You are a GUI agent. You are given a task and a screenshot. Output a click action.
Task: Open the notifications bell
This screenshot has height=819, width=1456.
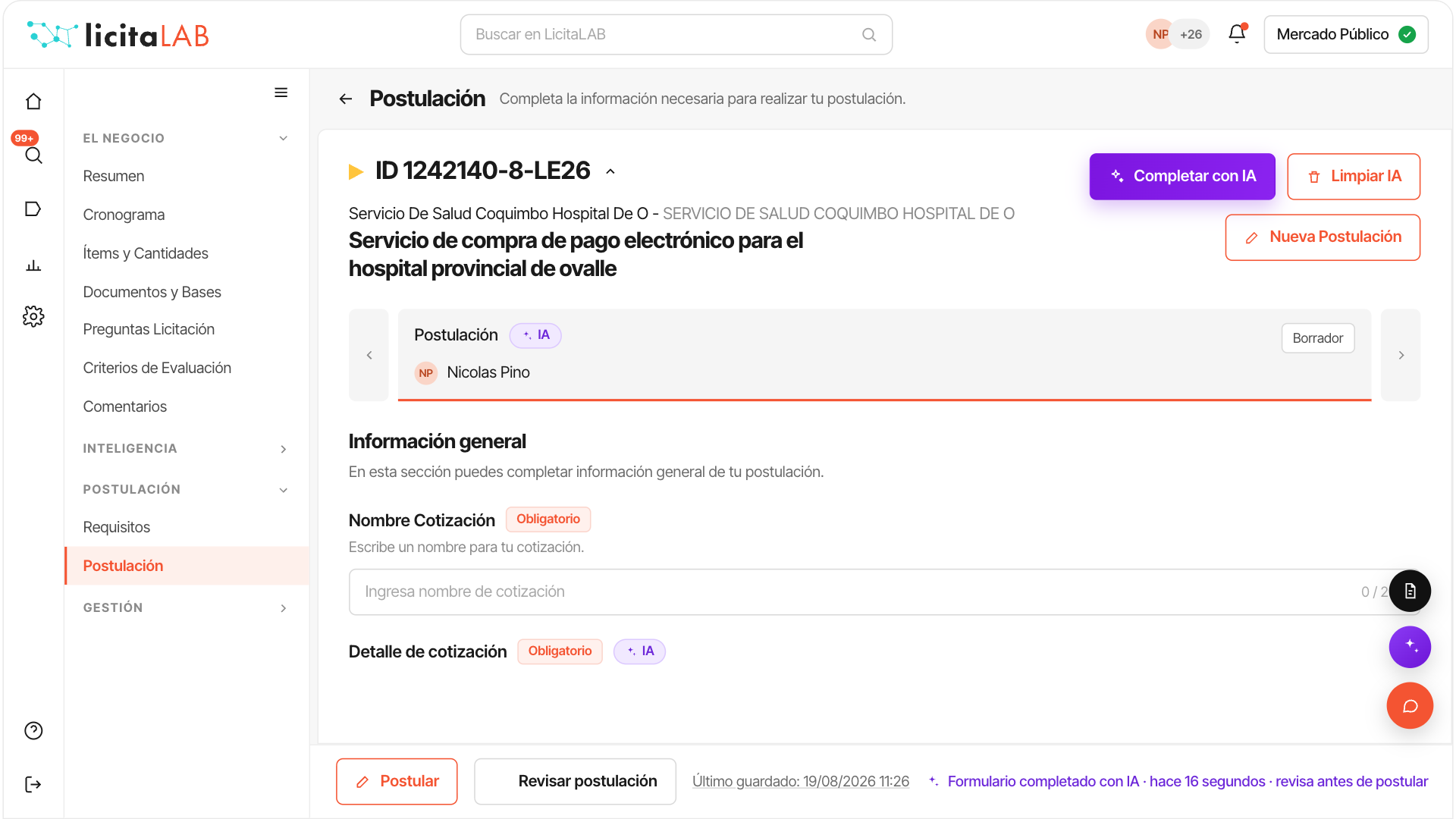(x=1237, y=34)
